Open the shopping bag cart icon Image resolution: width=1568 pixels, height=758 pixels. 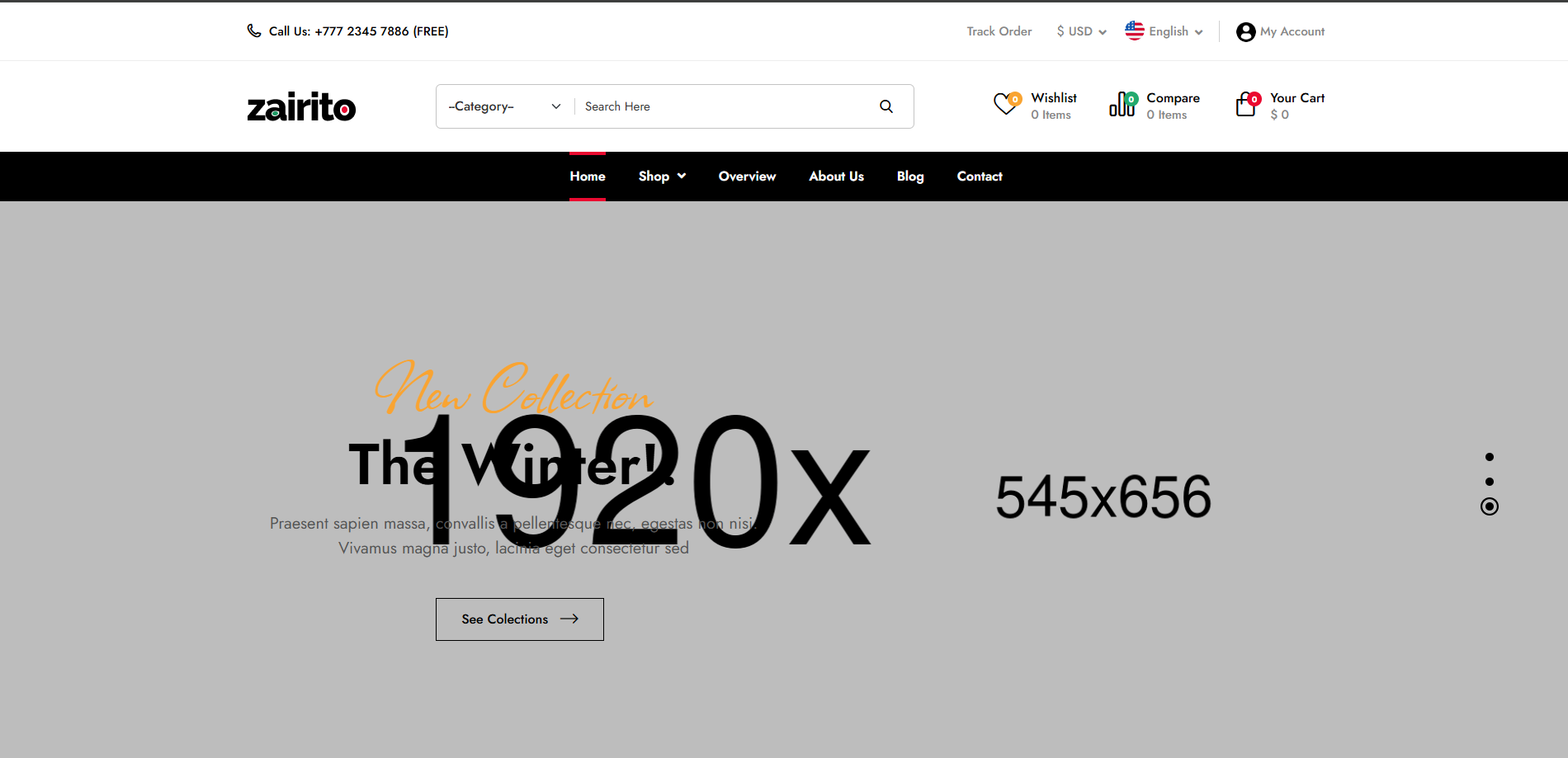(1246, 105)
